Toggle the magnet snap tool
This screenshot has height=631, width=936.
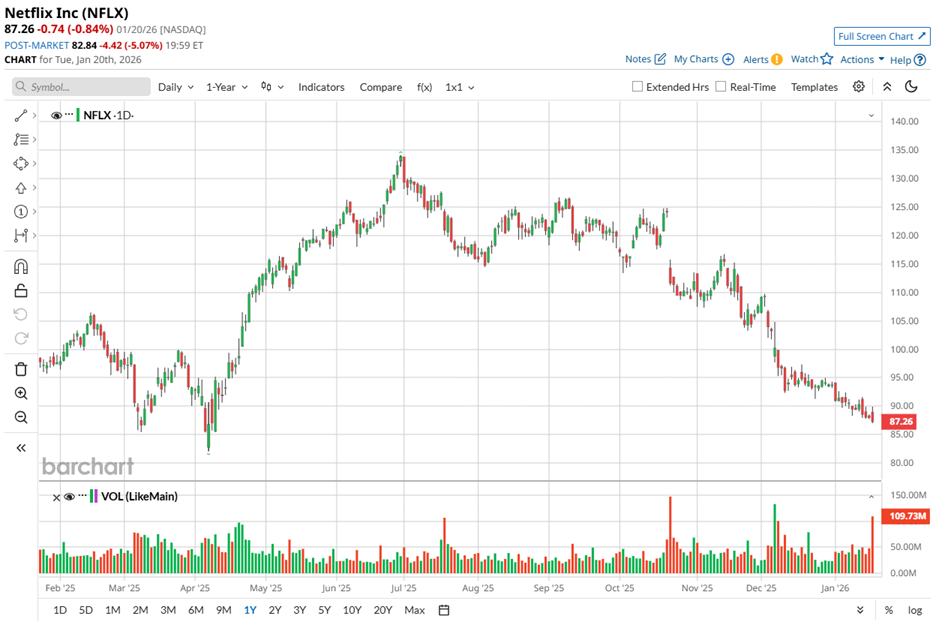21,266
